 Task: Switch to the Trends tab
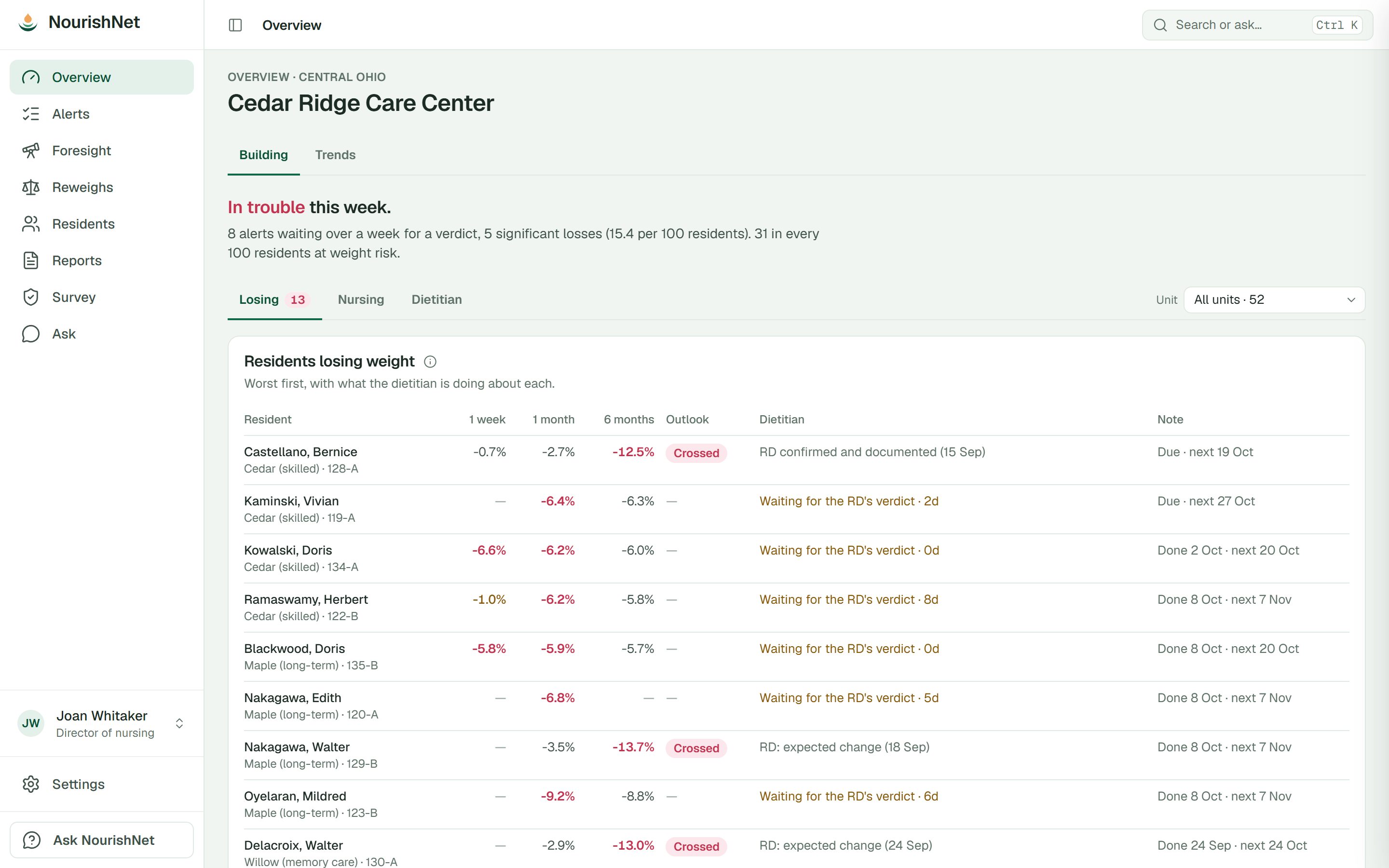[x=335, y=155]
